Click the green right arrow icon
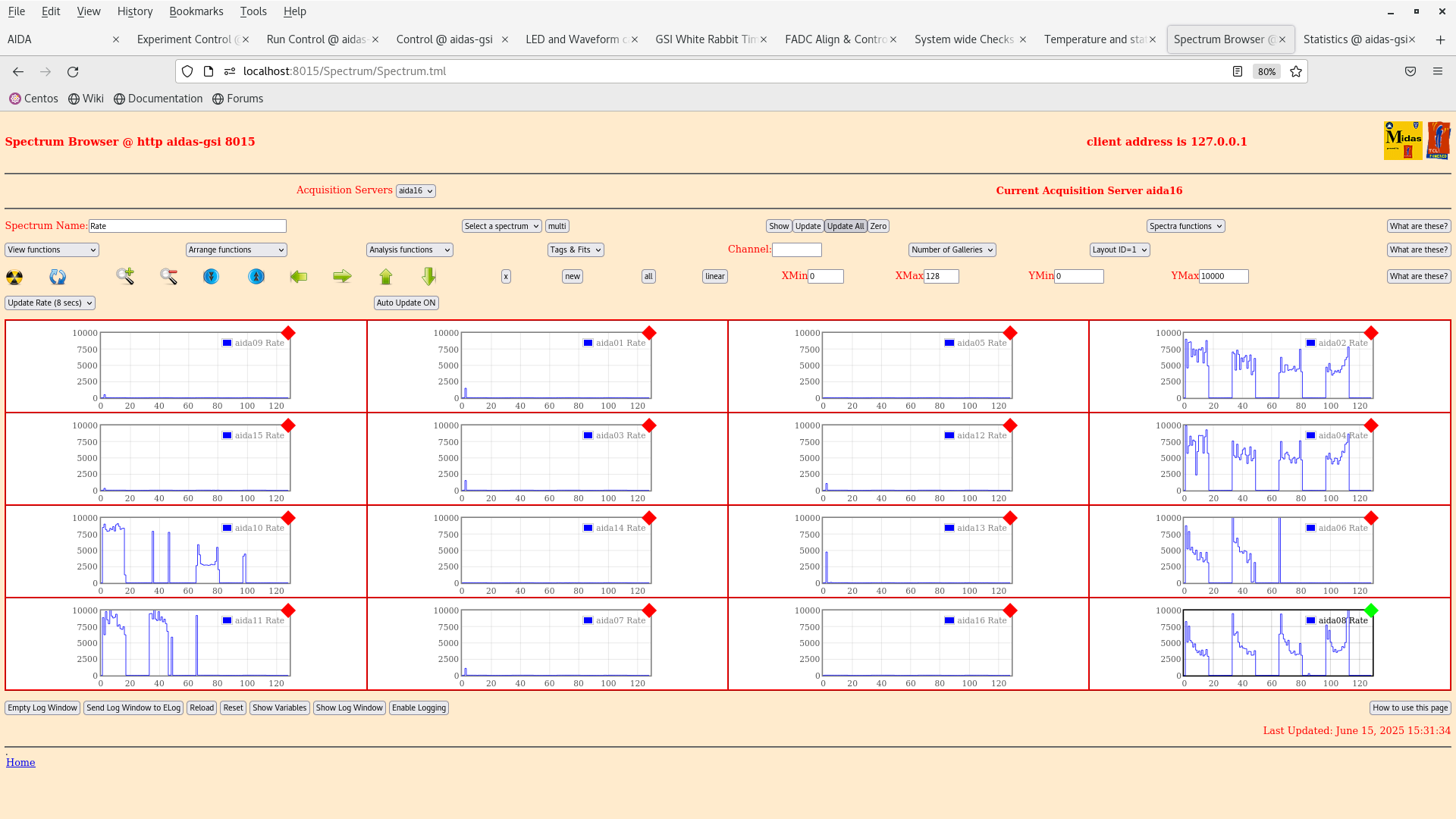This screenshot has height=819, width=1456. point(342,276)
